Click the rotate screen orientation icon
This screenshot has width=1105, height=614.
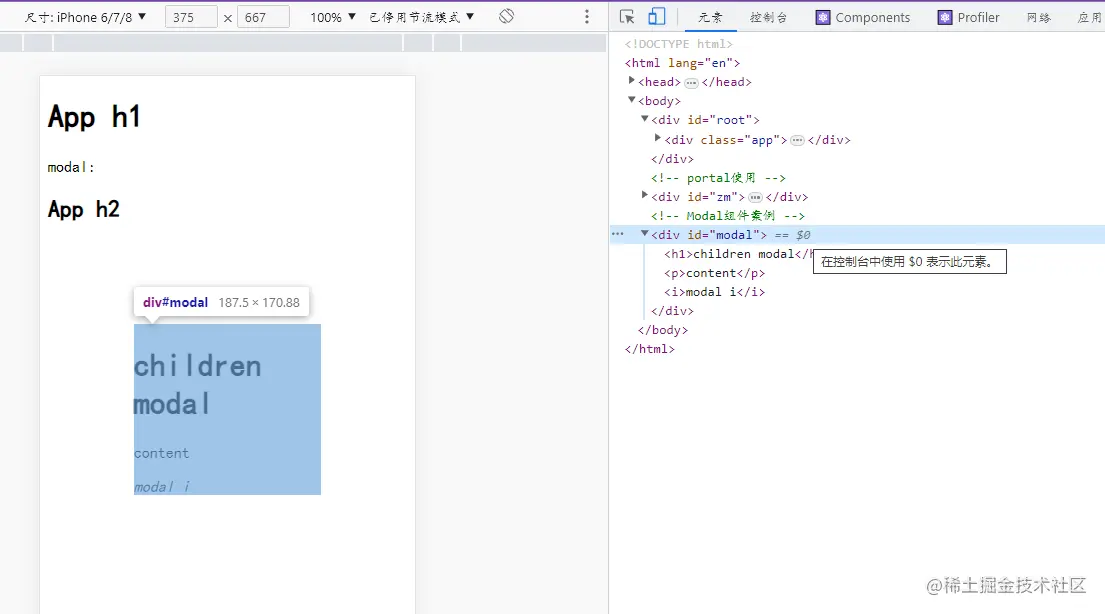(x=506, y=16)
